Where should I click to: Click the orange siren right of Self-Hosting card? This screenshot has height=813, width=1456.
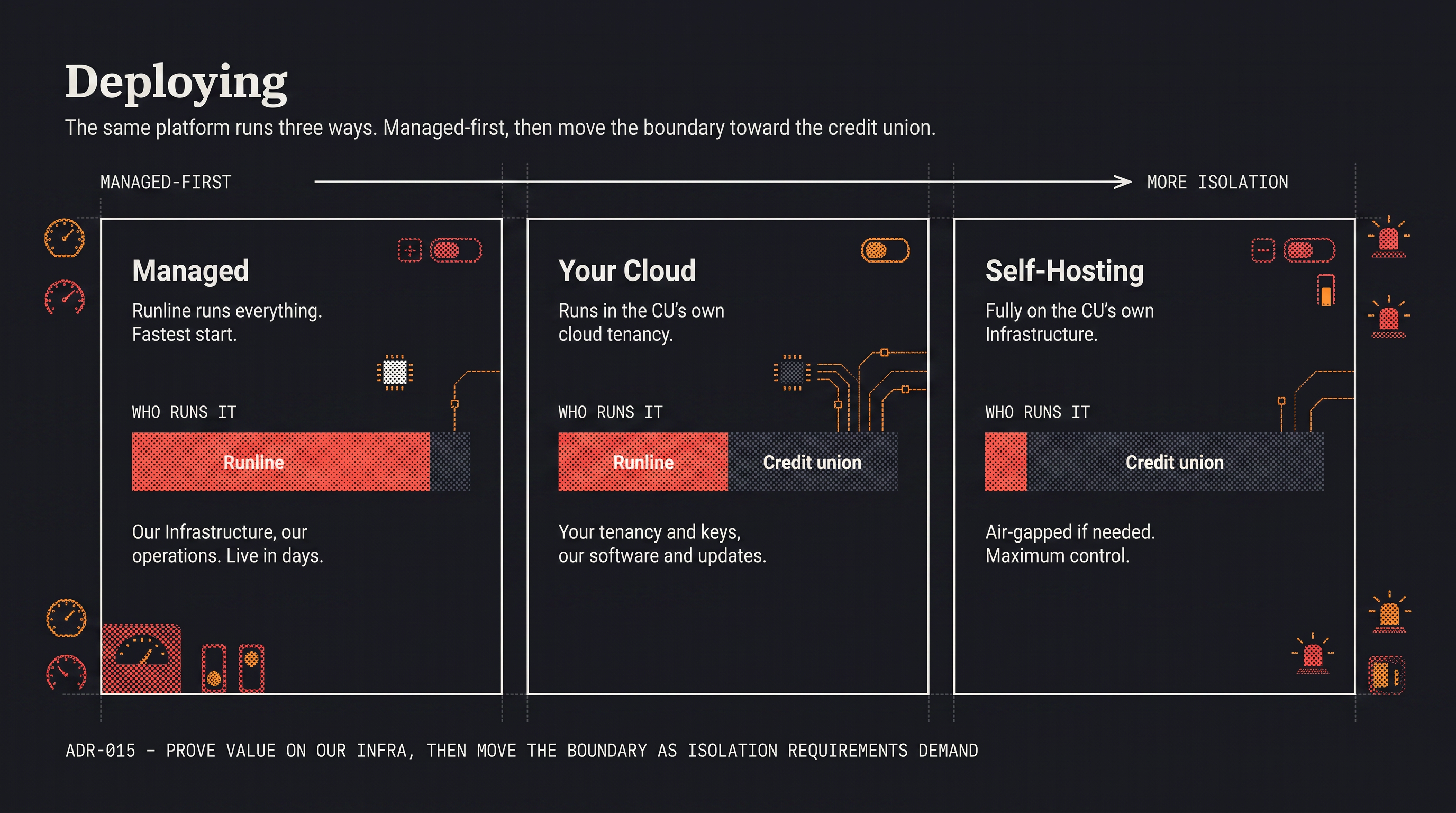pyautogui.click(x=1389, y=612)
